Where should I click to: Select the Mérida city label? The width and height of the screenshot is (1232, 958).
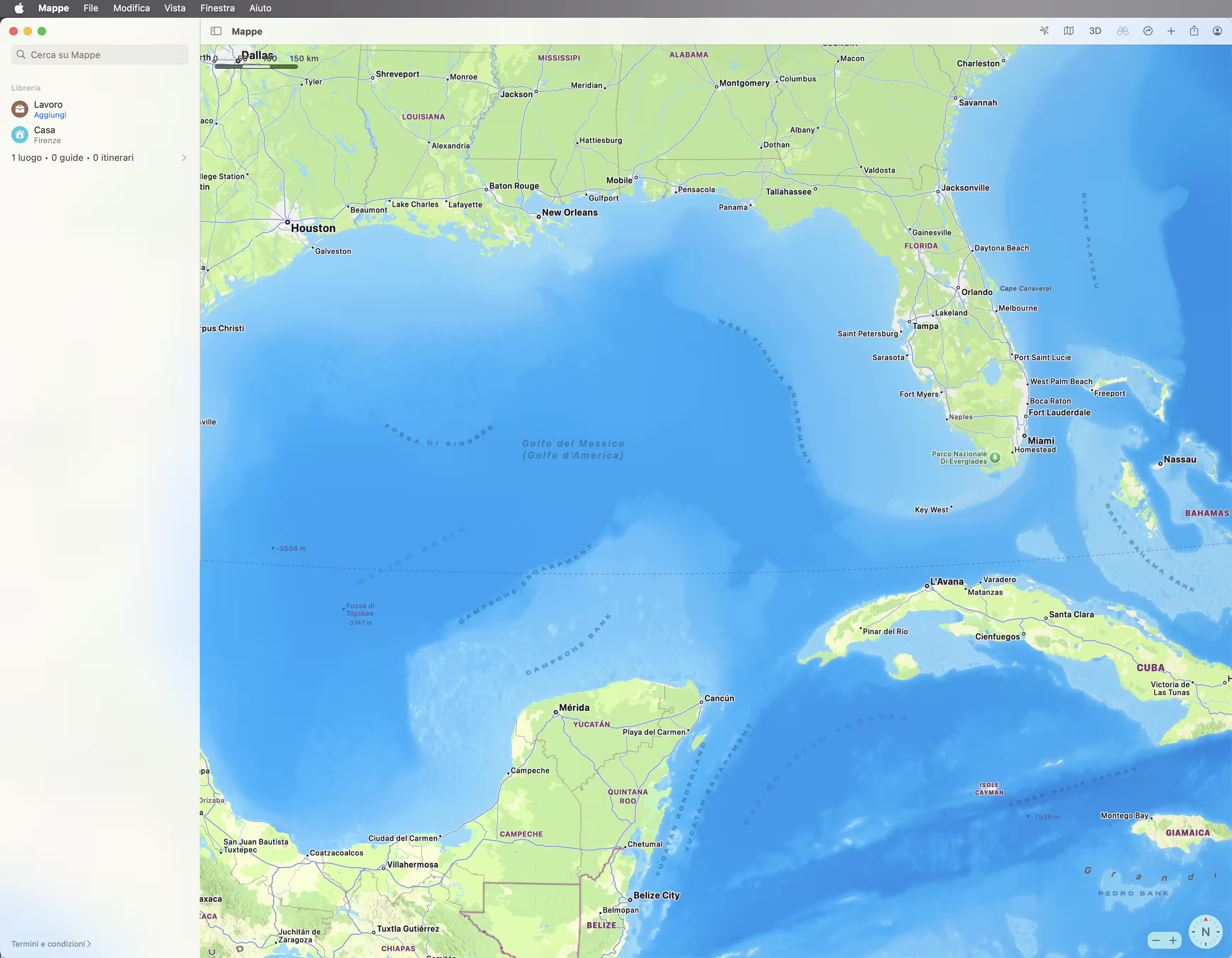click(x=574, y=708)
